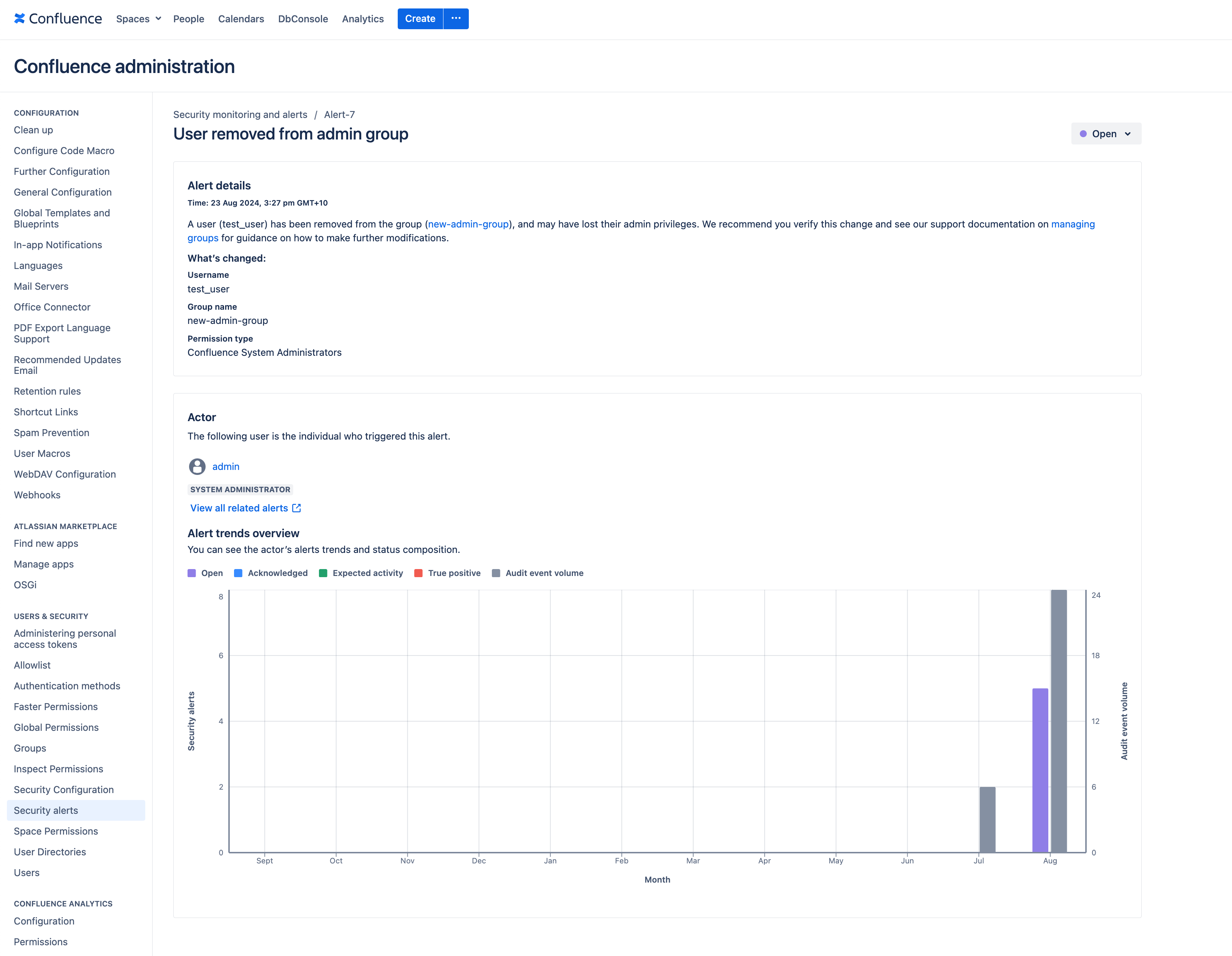Open Mail Servers settings

pos(41,287)
